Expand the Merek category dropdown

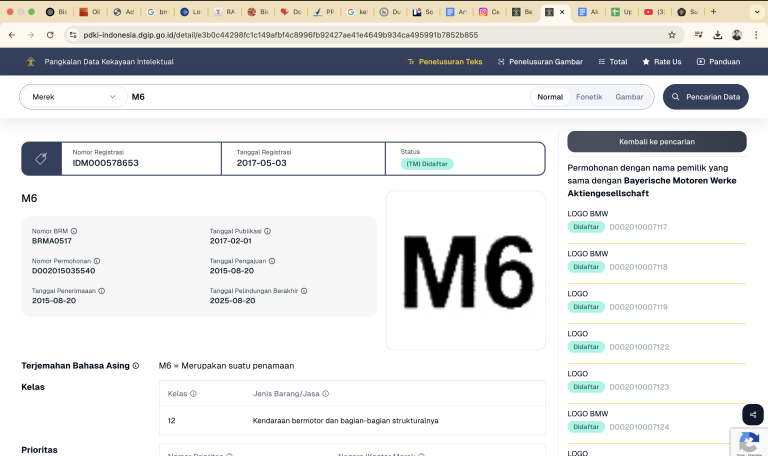pyautogui.click(x=73, y=97)
